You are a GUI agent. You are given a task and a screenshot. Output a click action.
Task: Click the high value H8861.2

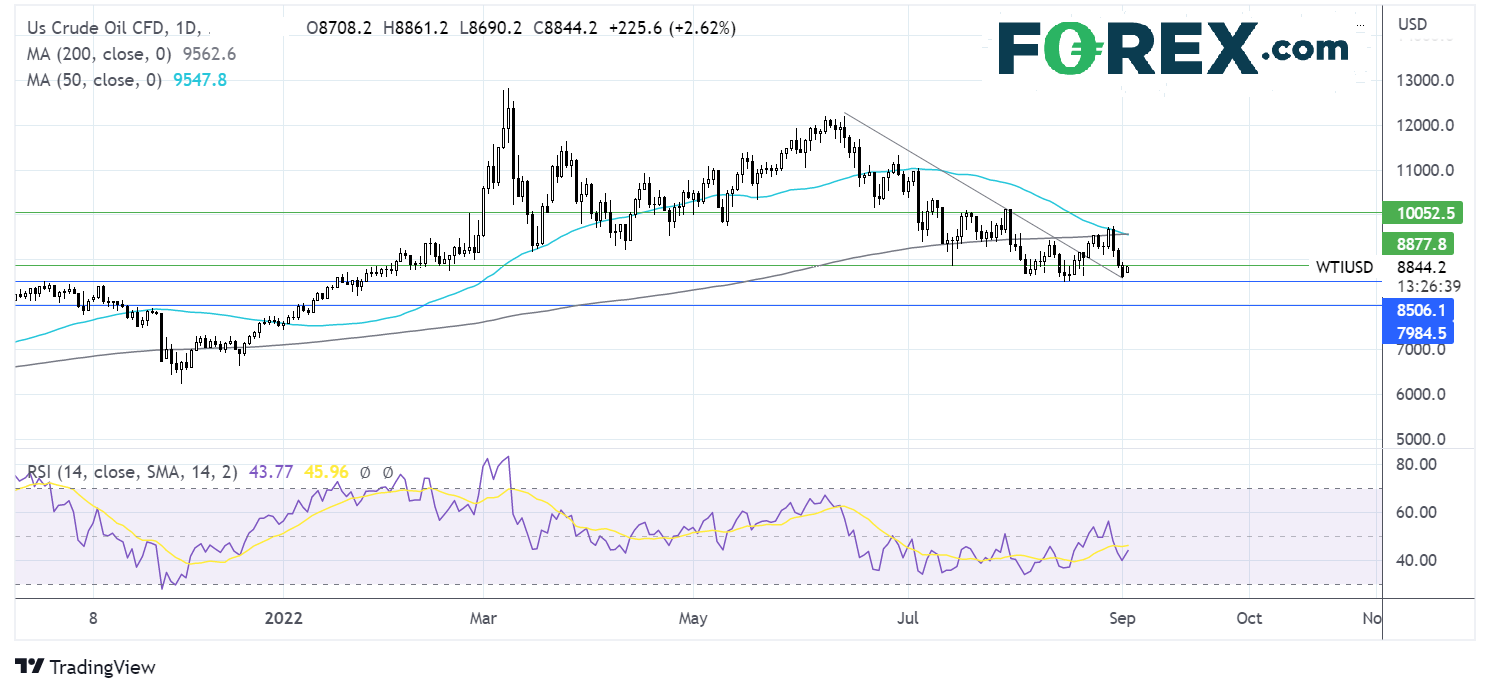pyautogui.click(x=416, y=29)
